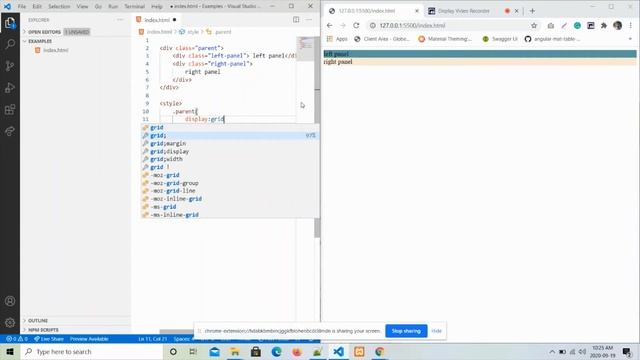
Task: Choose the "-moz-grid-group" suggestion
Action: pos(229,183)
